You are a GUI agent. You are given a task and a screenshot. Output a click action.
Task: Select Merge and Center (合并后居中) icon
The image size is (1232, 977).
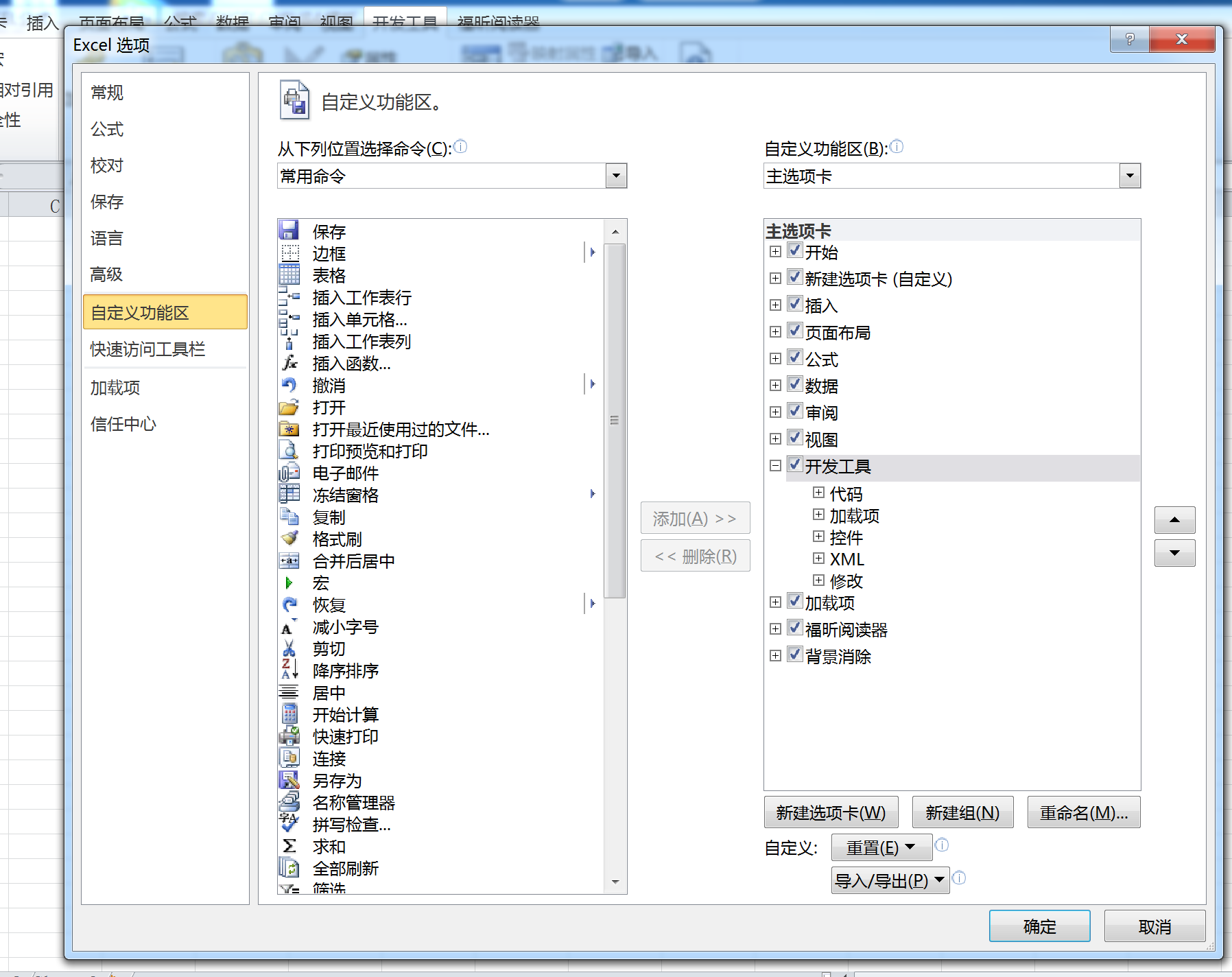click(x=289, y=561)
